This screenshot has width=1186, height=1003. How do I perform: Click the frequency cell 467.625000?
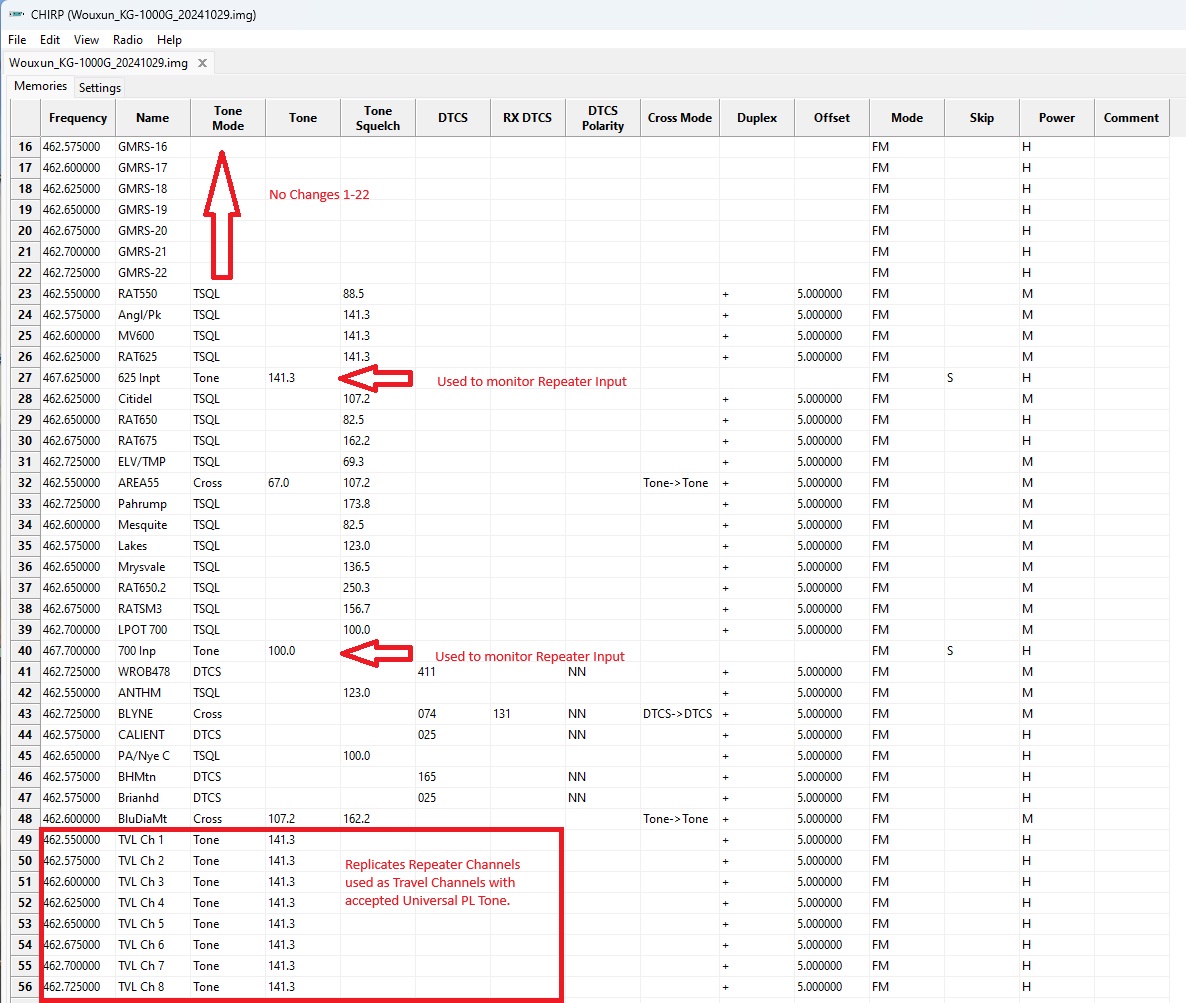pos(77,378)
